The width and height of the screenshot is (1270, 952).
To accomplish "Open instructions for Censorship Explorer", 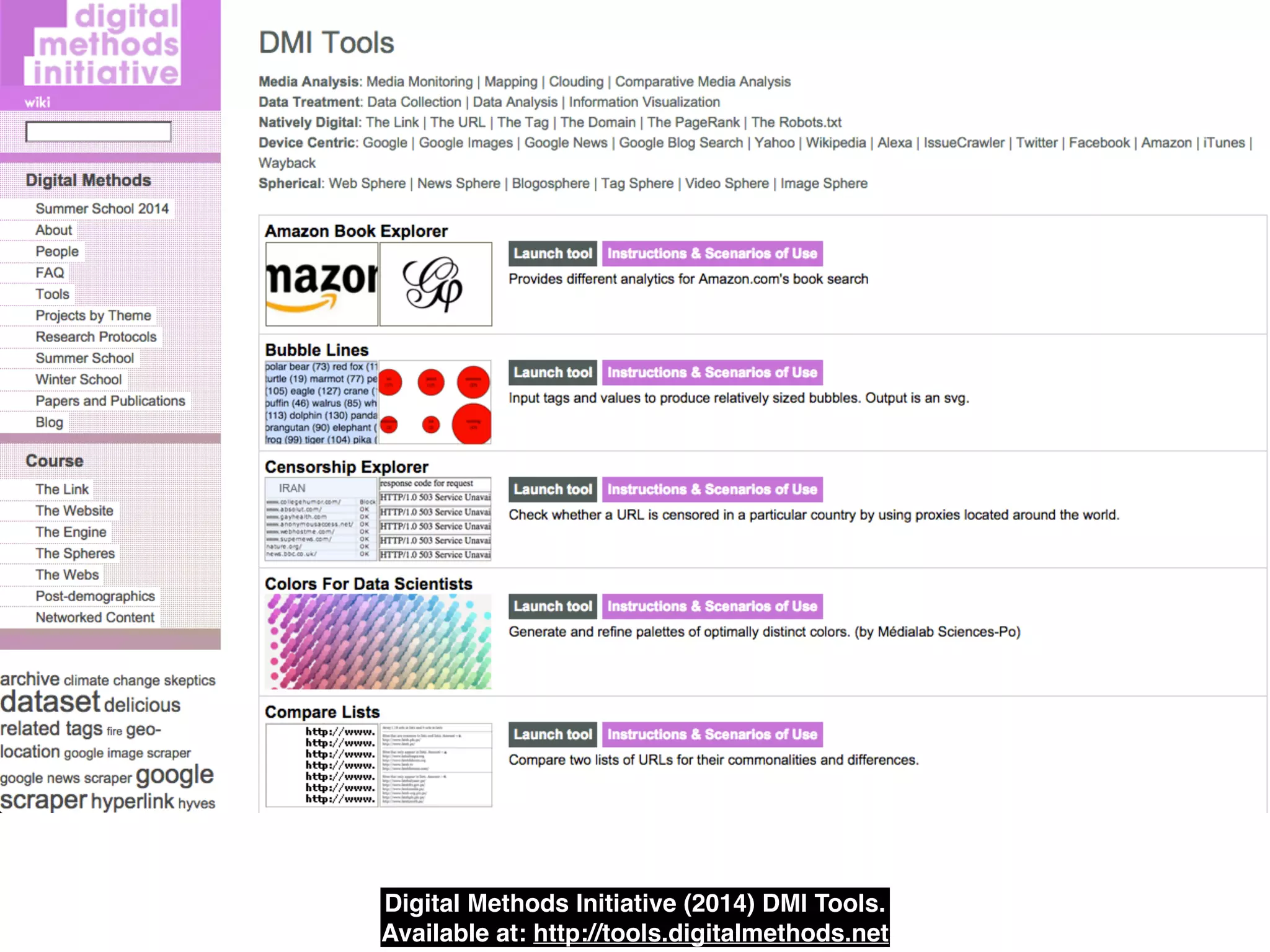I will pyautogui.click(x=712, y=490).
